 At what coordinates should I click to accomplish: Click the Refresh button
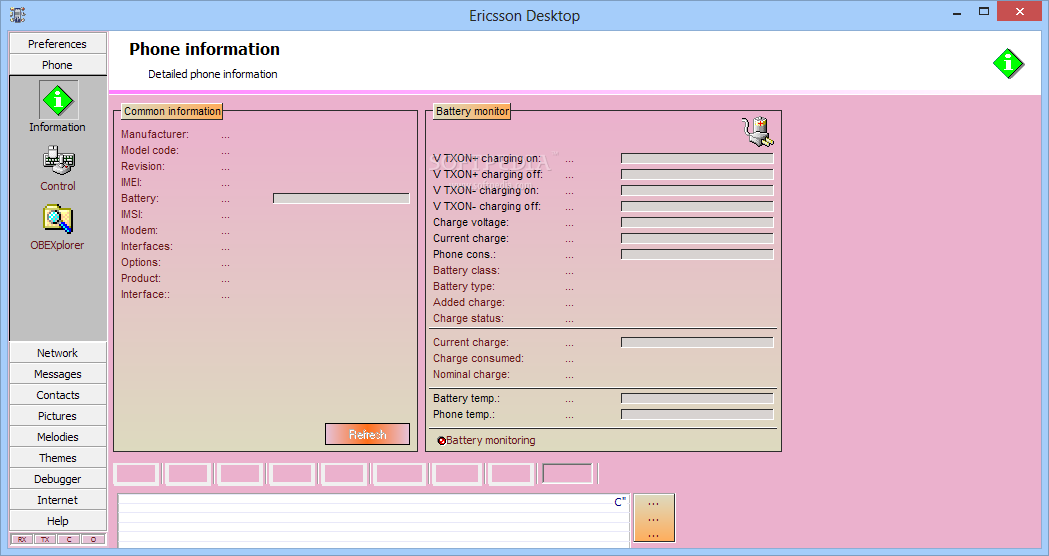click(367, 434)
